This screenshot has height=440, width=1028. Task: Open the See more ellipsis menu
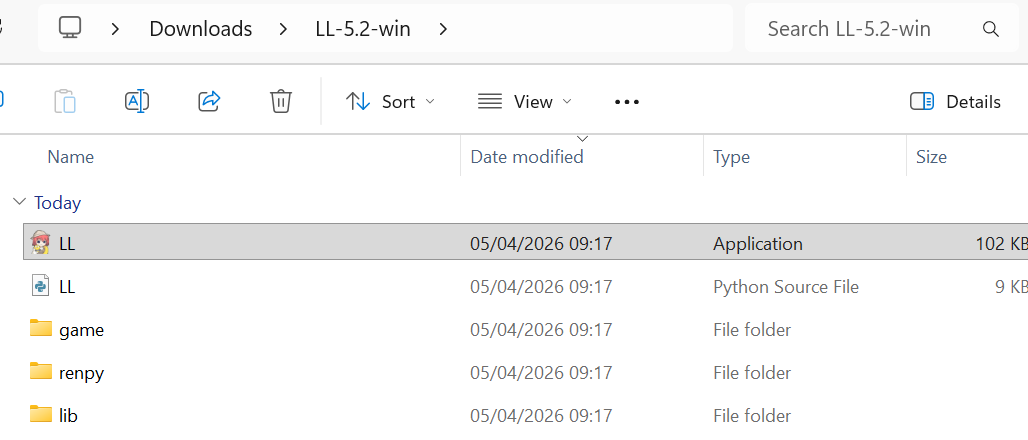pos(627,101)
